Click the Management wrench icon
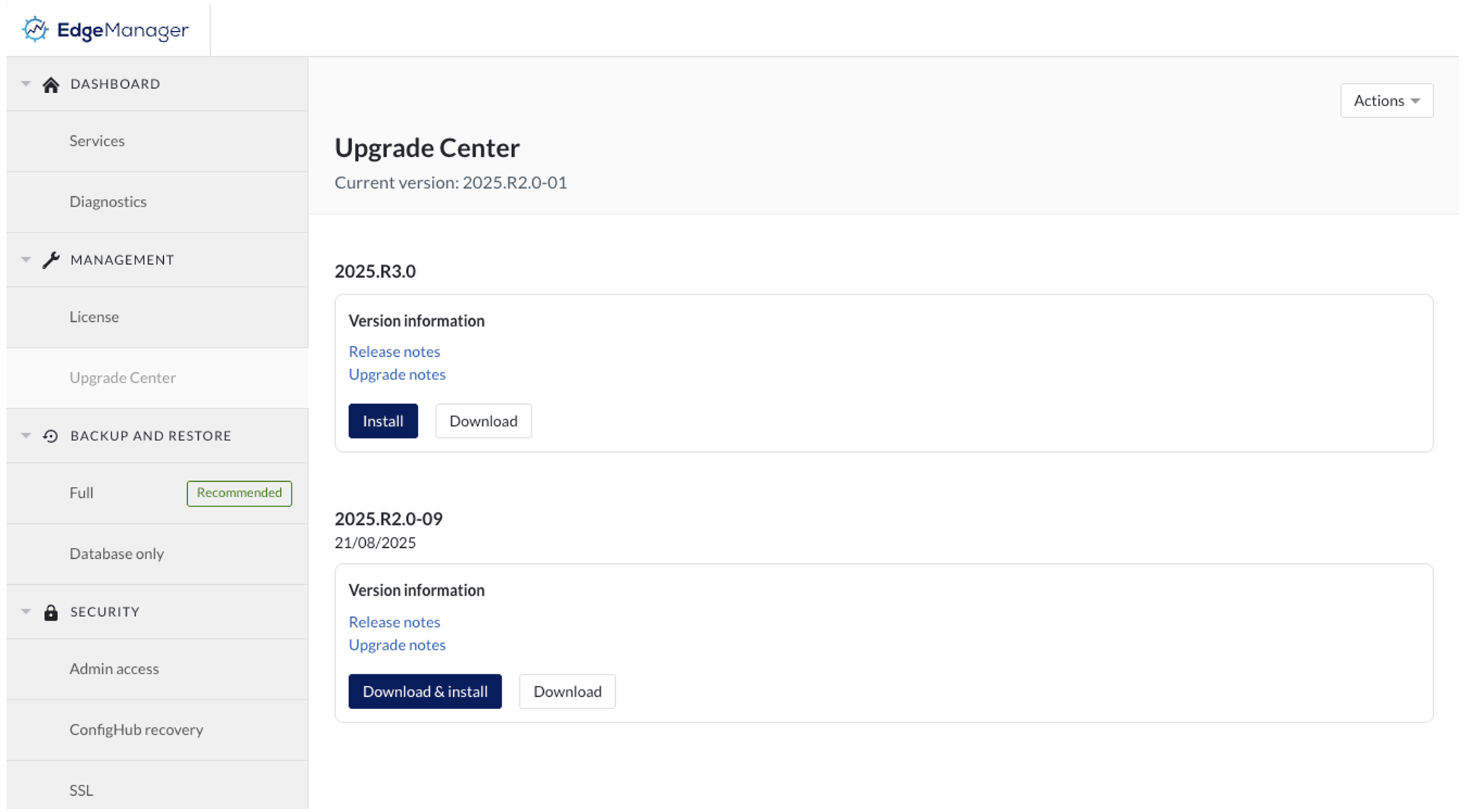This screenshot has height=812, width=1466. click(52, 260)
